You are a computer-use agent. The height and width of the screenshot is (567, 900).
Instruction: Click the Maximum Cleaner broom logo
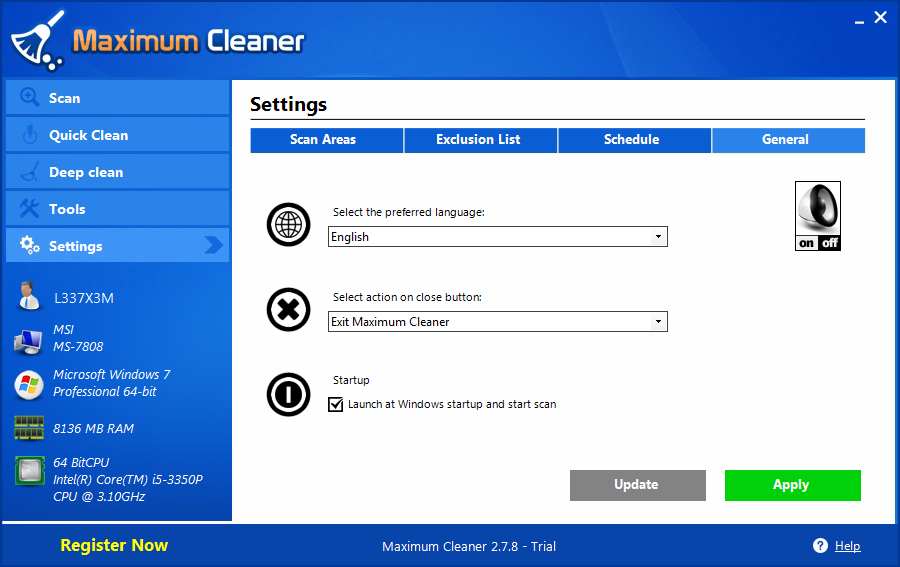click(38, 41)
